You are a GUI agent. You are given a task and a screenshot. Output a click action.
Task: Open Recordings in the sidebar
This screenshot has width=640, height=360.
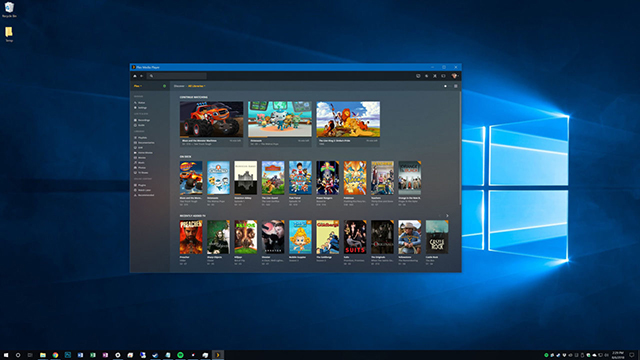(x=142, y=120)
